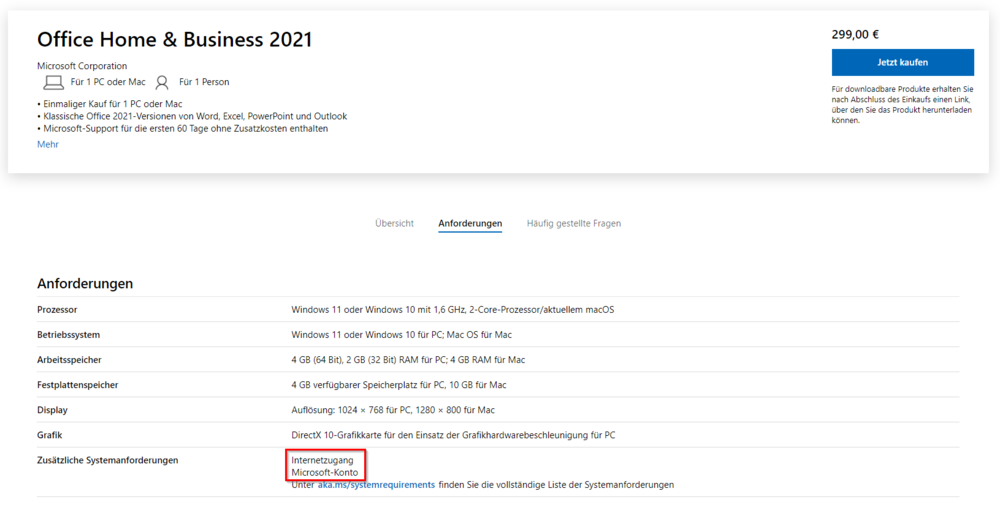
Task: Open the aka.ms/systemrequirements link
Action: (376, 485)
